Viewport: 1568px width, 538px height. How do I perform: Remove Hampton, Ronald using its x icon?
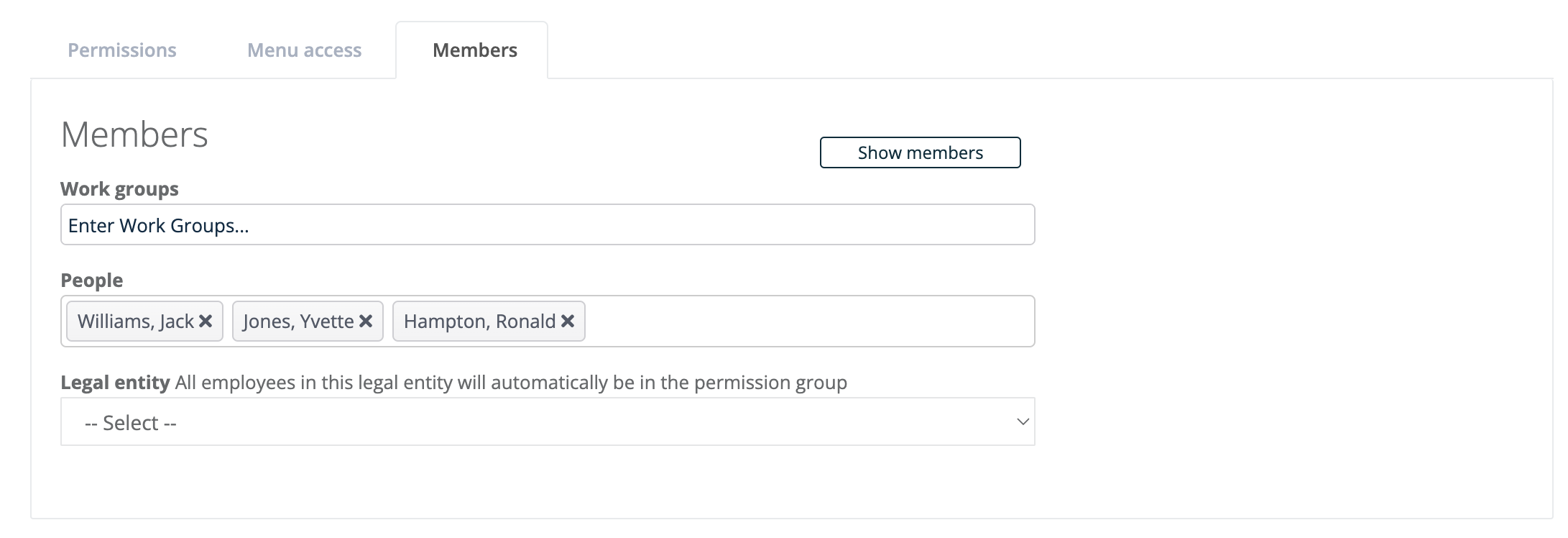click(x=568, y=321)
